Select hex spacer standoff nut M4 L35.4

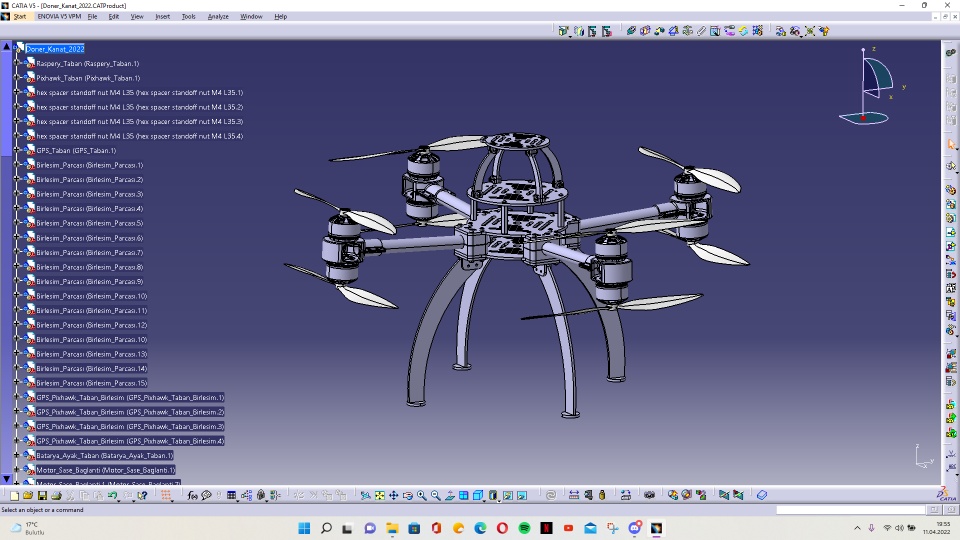[x=140, y=136]
